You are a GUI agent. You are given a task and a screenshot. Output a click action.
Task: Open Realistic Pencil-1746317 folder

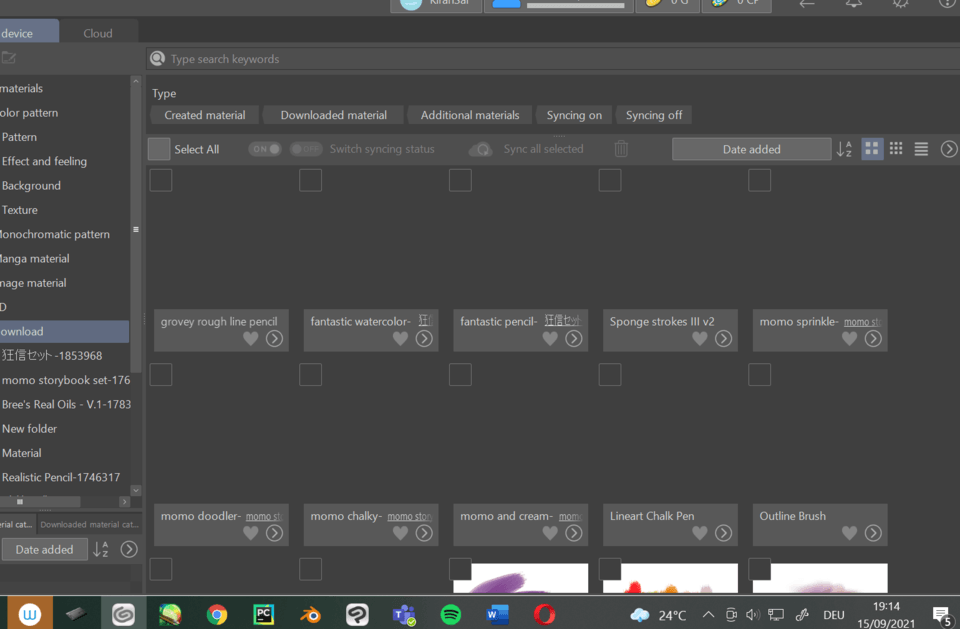pos(61,477)
